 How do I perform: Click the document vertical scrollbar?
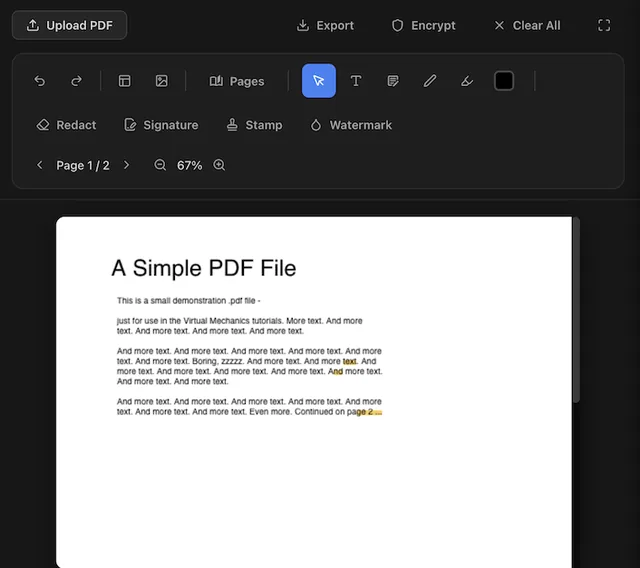coord(576,310)
